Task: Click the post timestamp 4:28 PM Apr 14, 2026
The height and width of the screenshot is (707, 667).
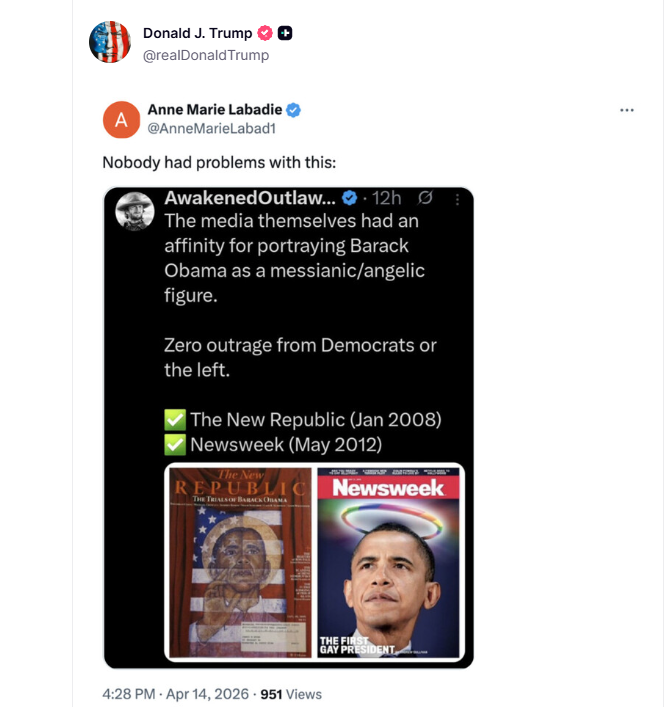Action: (176, 694)
